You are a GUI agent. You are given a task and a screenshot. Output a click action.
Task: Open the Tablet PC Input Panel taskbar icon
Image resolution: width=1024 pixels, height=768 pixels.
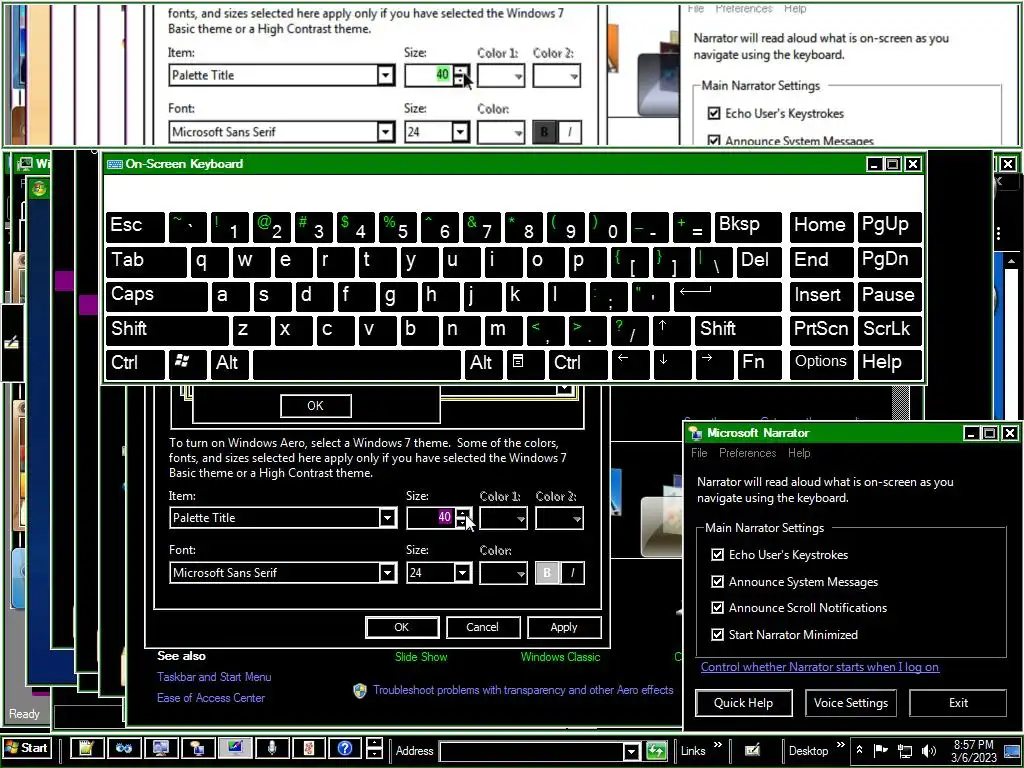752,750
